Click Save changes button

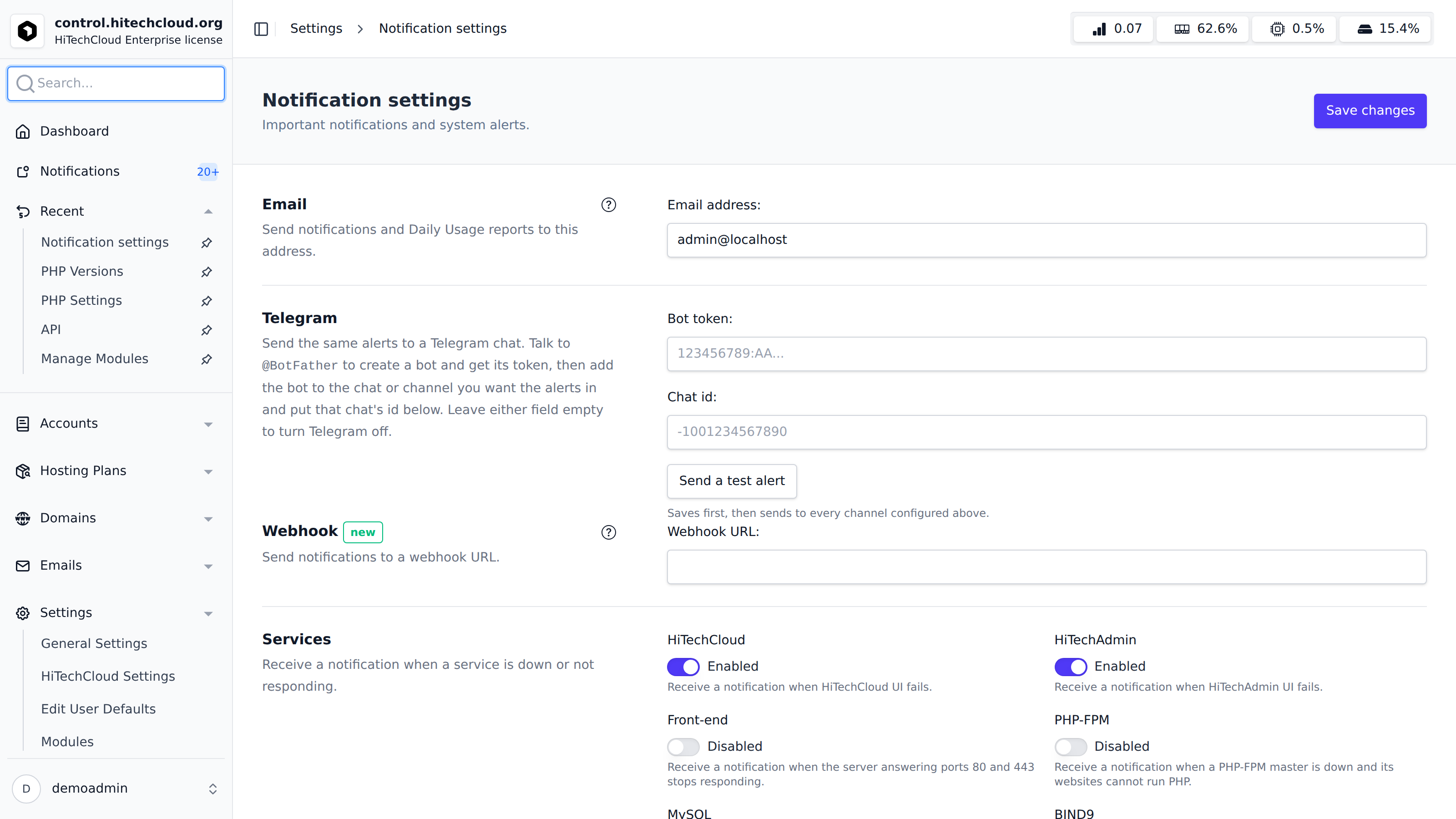[1370, 111]
